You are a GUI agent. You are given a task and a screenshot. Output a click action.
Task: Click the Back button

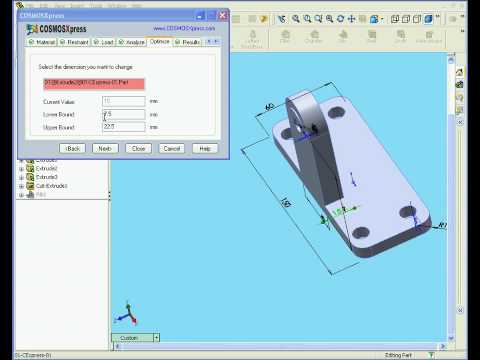pyautogui.click(x=72, y=148)
